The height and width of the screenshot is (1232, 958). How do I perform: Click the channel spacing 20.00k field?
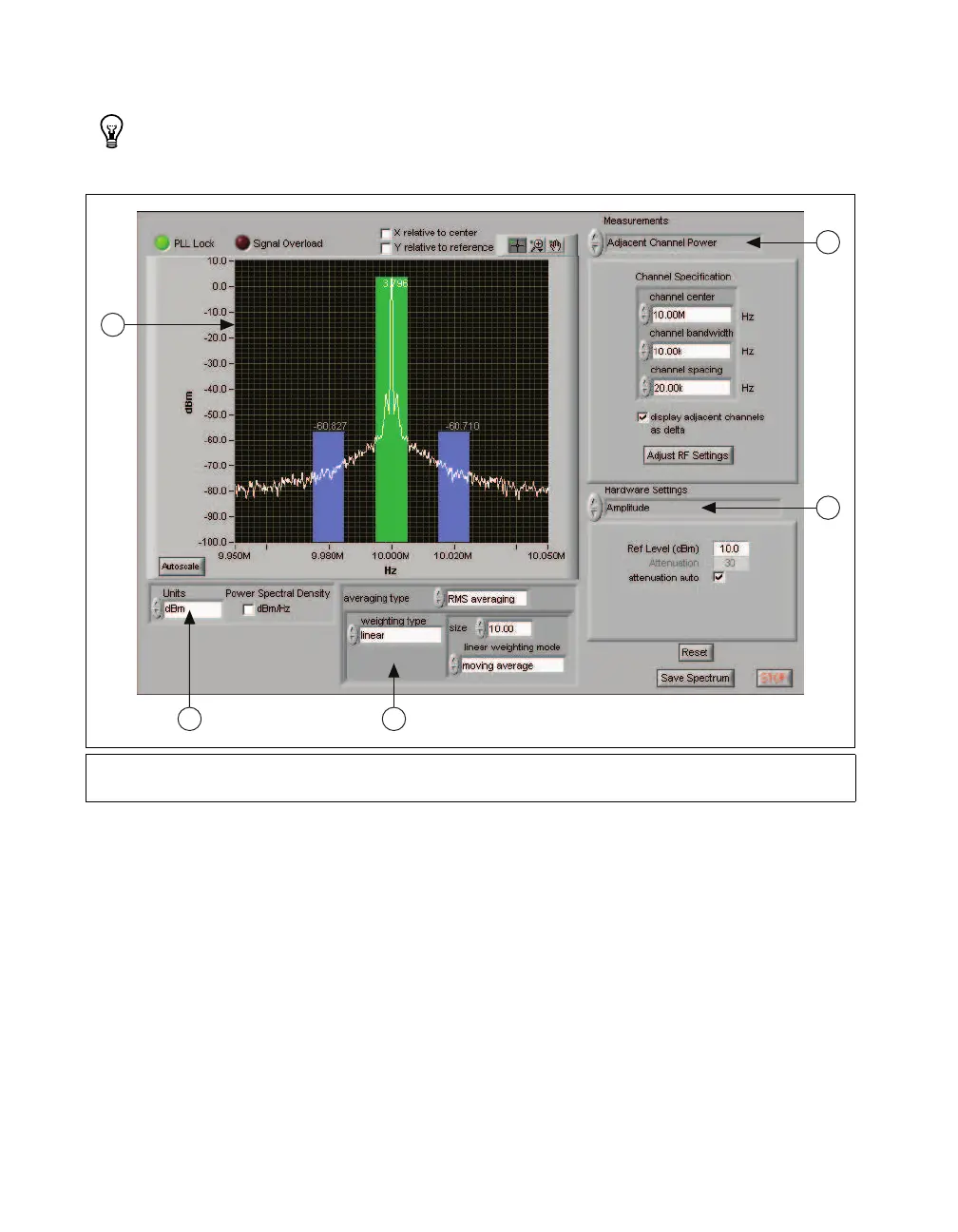[x=692, y=388]
